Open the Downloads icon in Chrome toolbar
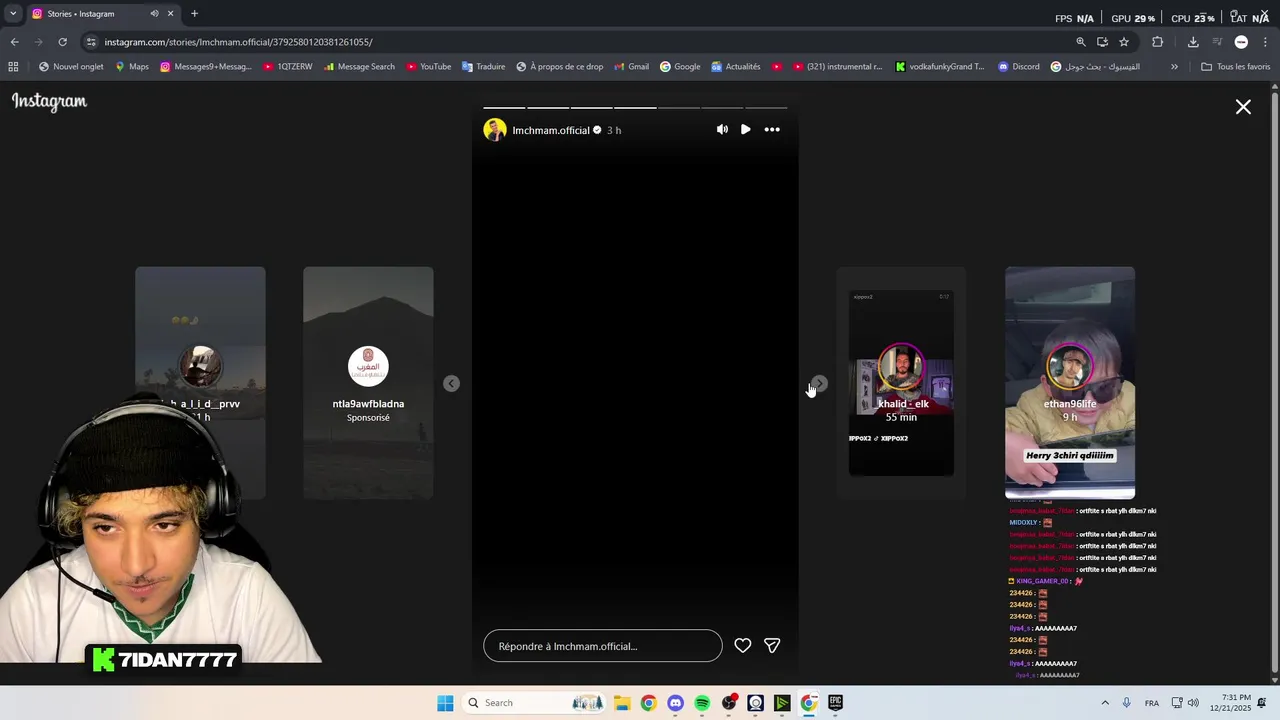Screen dimensions: 1280x720 (x=1193, y=42)
